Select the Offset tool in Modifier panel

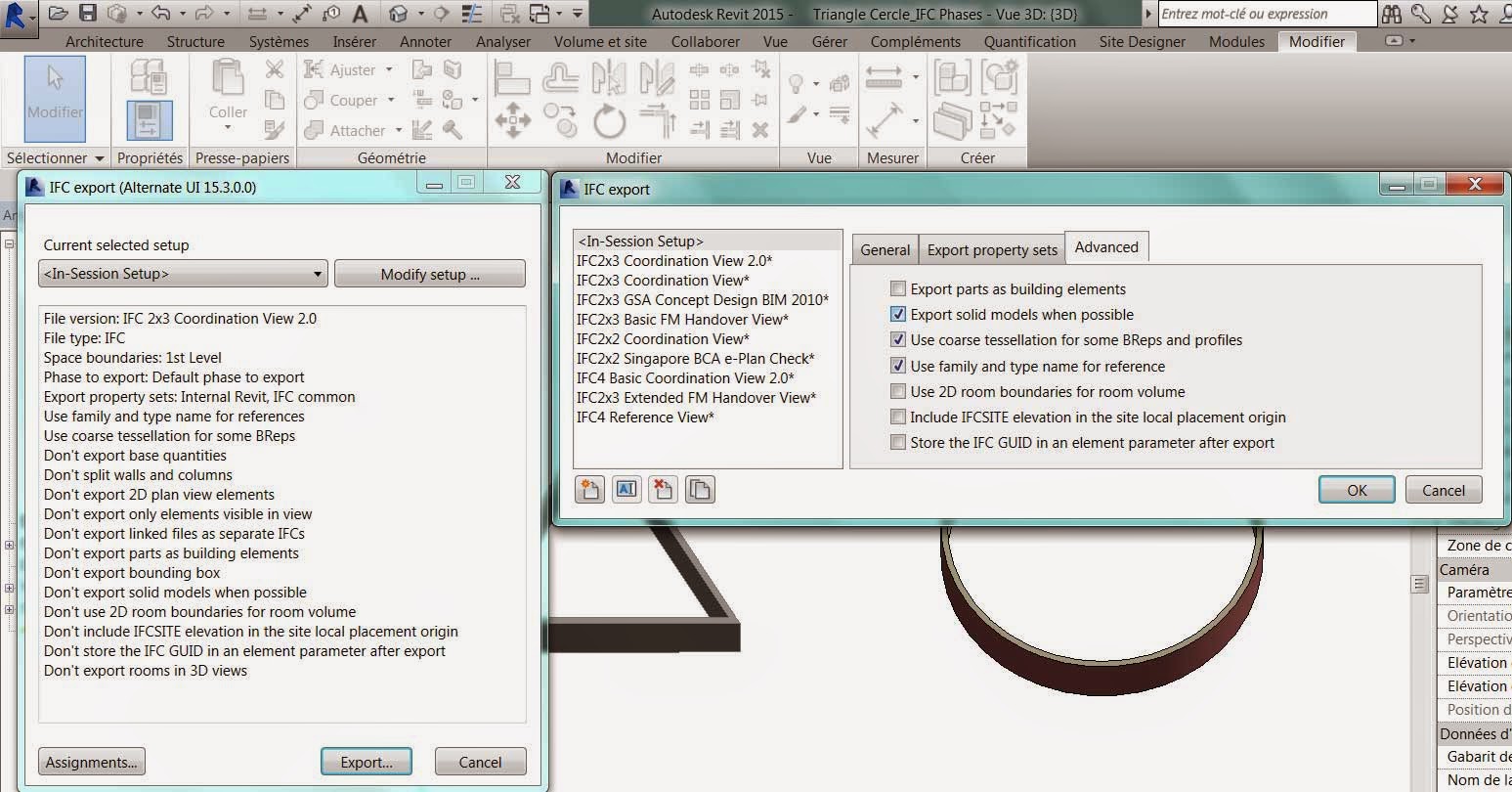[561, 78]
